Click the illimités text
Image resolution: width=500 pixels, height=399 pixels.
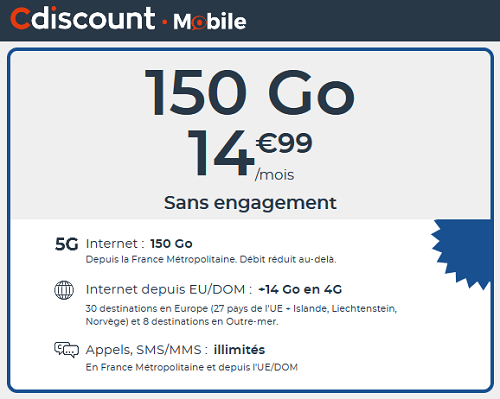click(239, 350)
